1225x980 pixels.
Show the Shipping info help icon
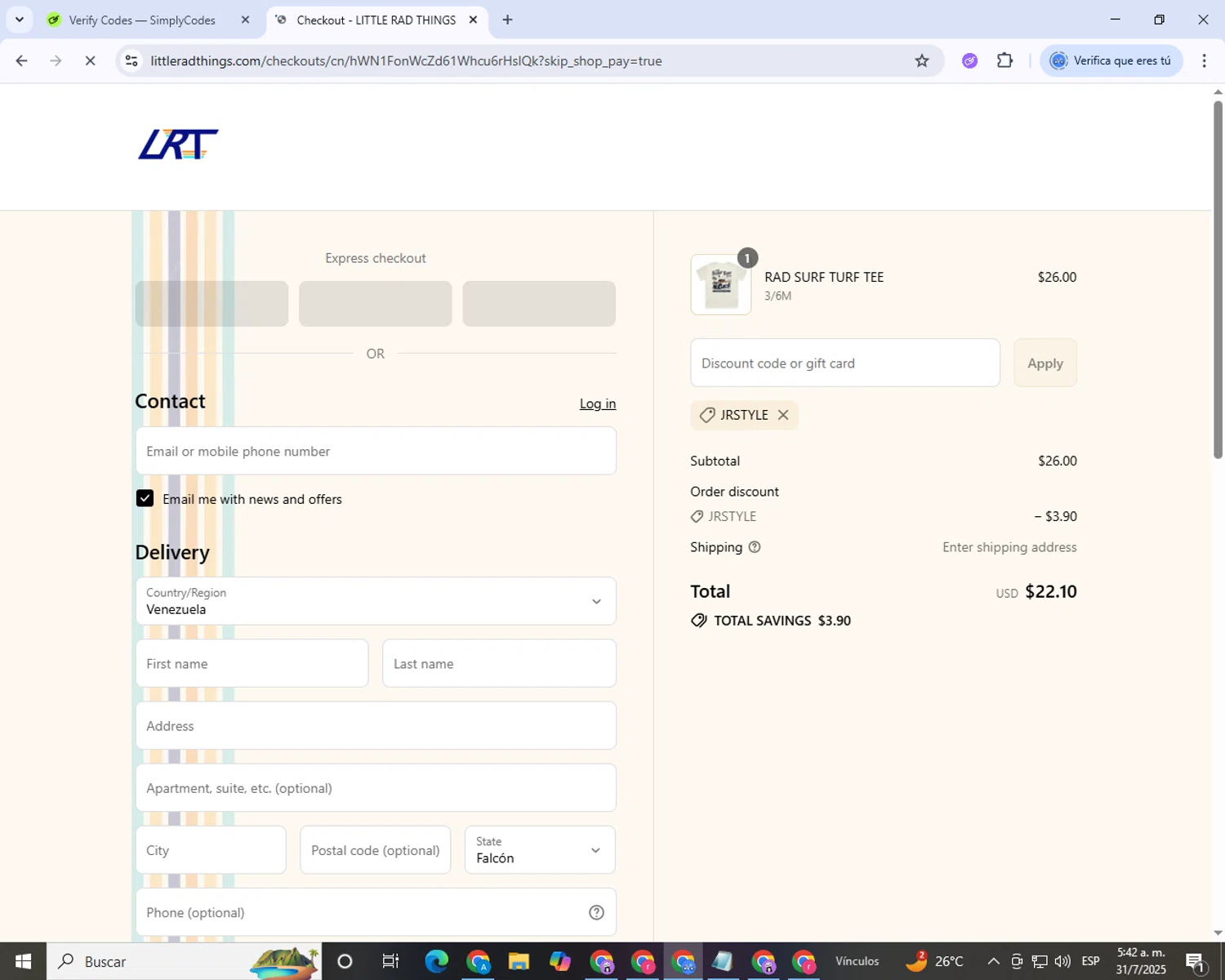[x=755, y=547]
